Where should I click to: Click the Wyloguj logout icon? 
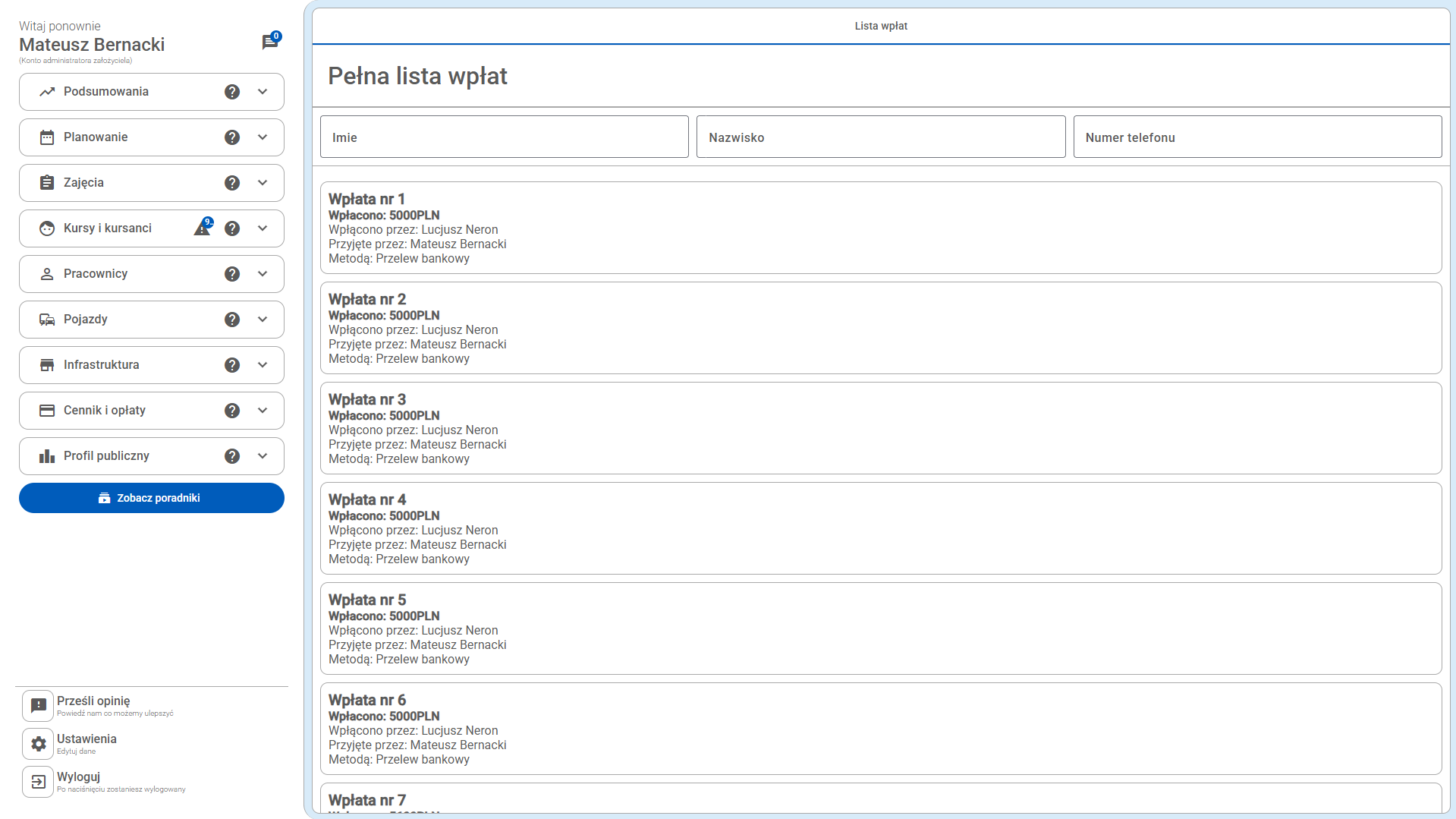[38, 782]
